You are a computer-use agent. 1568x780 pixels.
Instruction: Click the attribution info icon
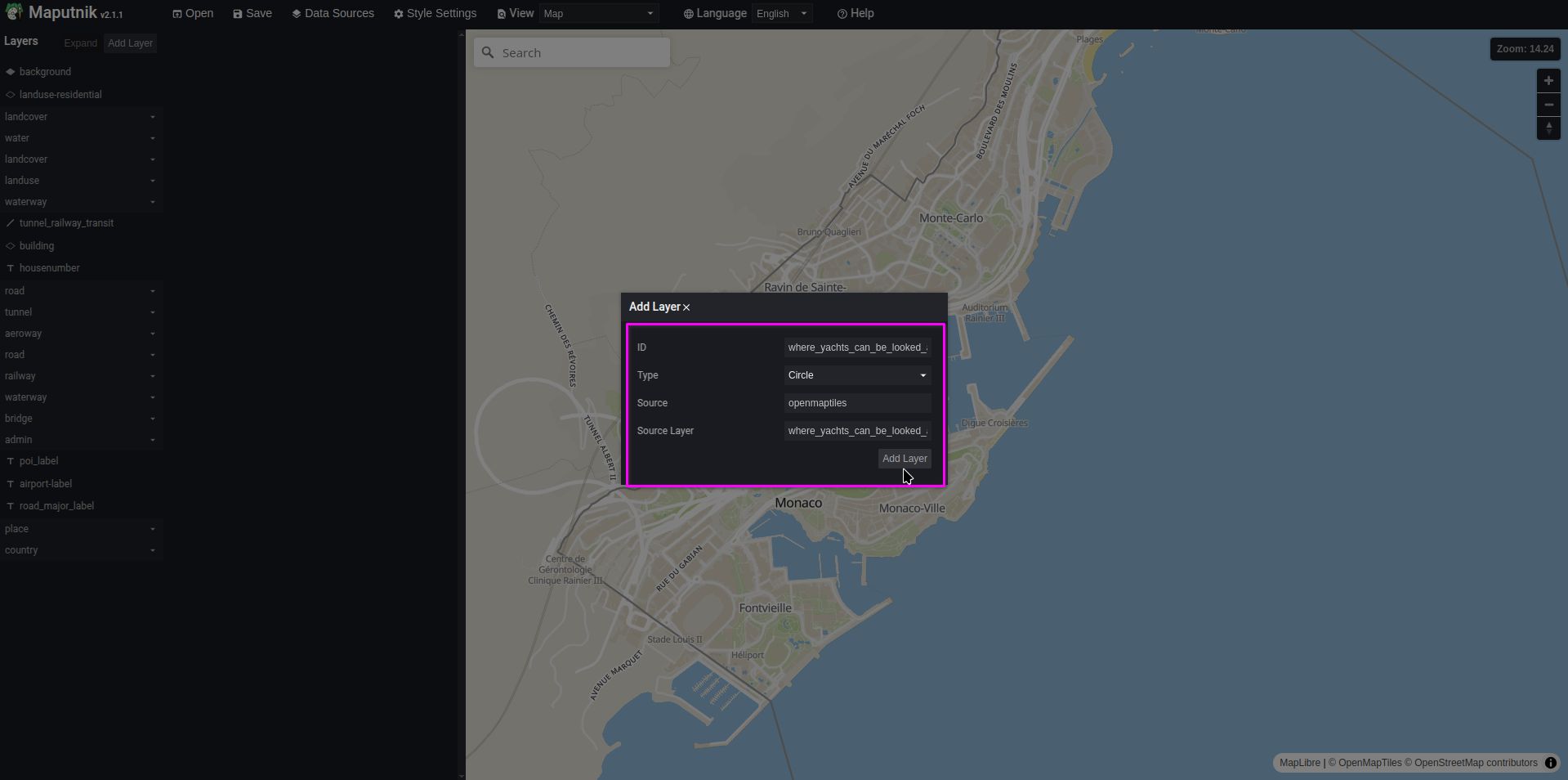[1550, 763]
